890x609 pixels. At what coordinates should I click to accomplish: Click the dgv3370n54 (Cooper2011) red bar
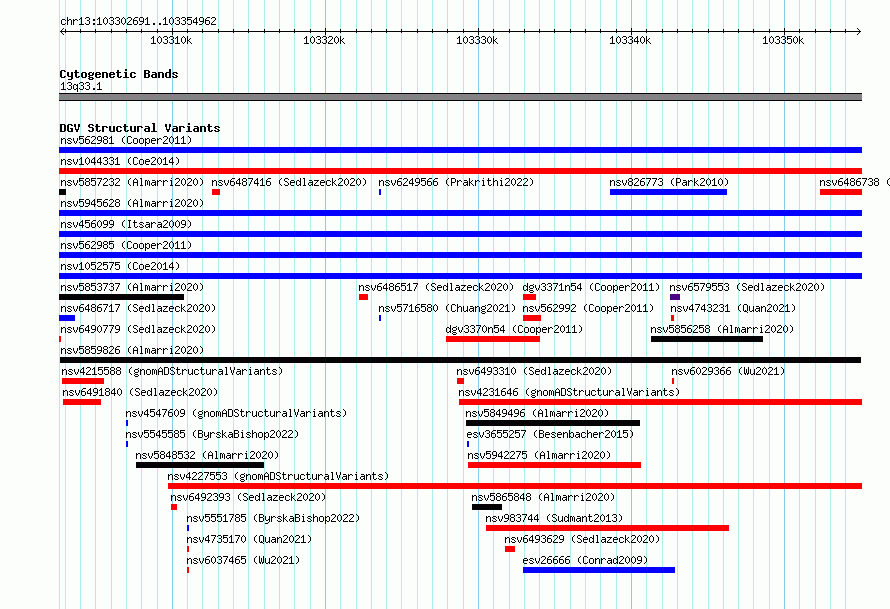pyautogui.click(x=493, y=339)
